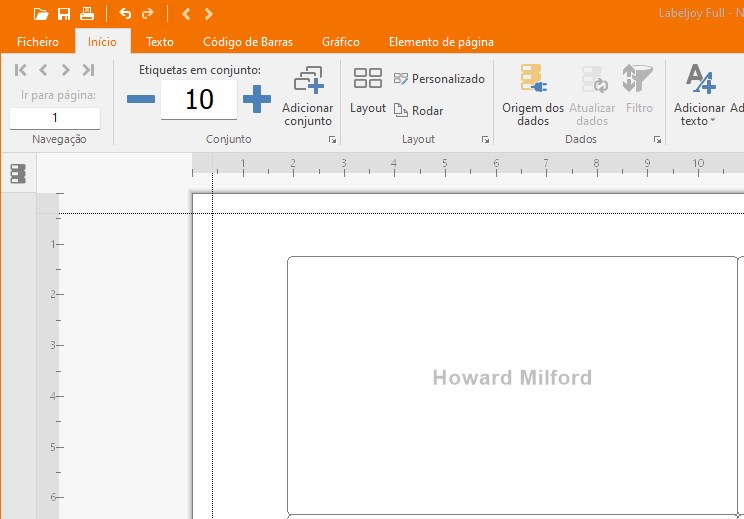Jump to the first page
This screenshot has width=744, height=519.
tap(20, 70)
